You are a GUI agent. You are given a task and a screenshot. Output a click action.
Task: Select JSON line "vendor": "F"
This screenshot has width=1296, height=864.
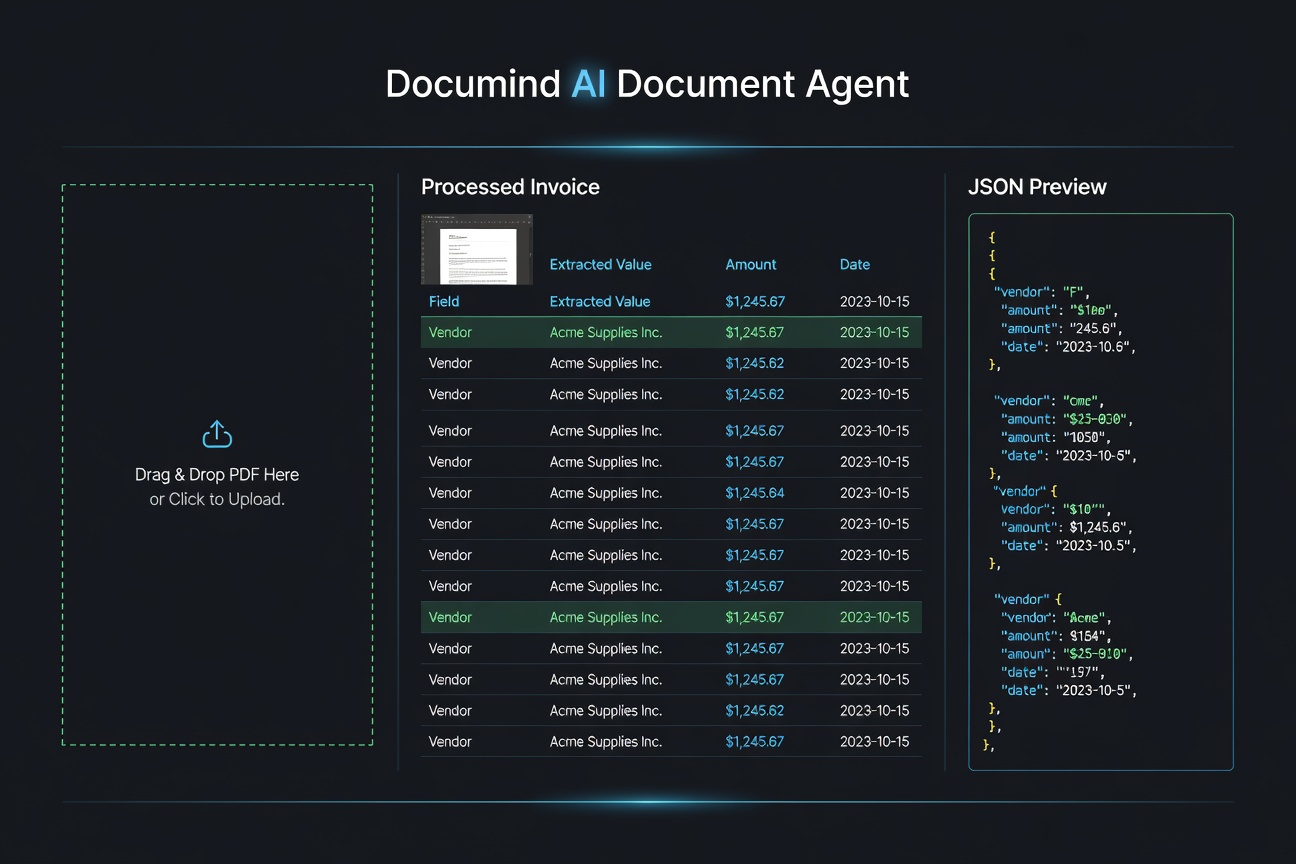click(x=1044, y=291)
